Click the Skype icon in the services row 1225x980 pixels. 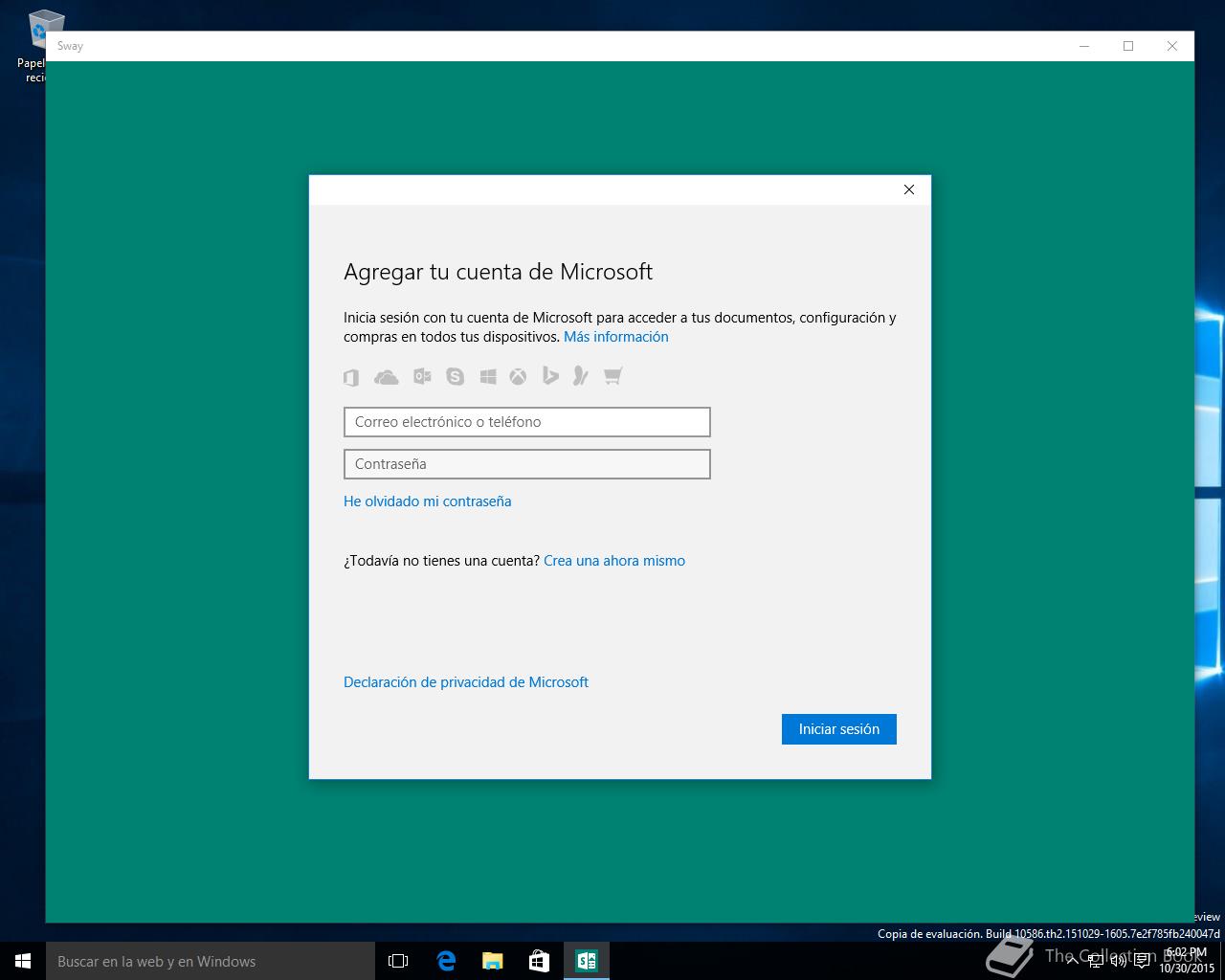(x=455, y=376)
